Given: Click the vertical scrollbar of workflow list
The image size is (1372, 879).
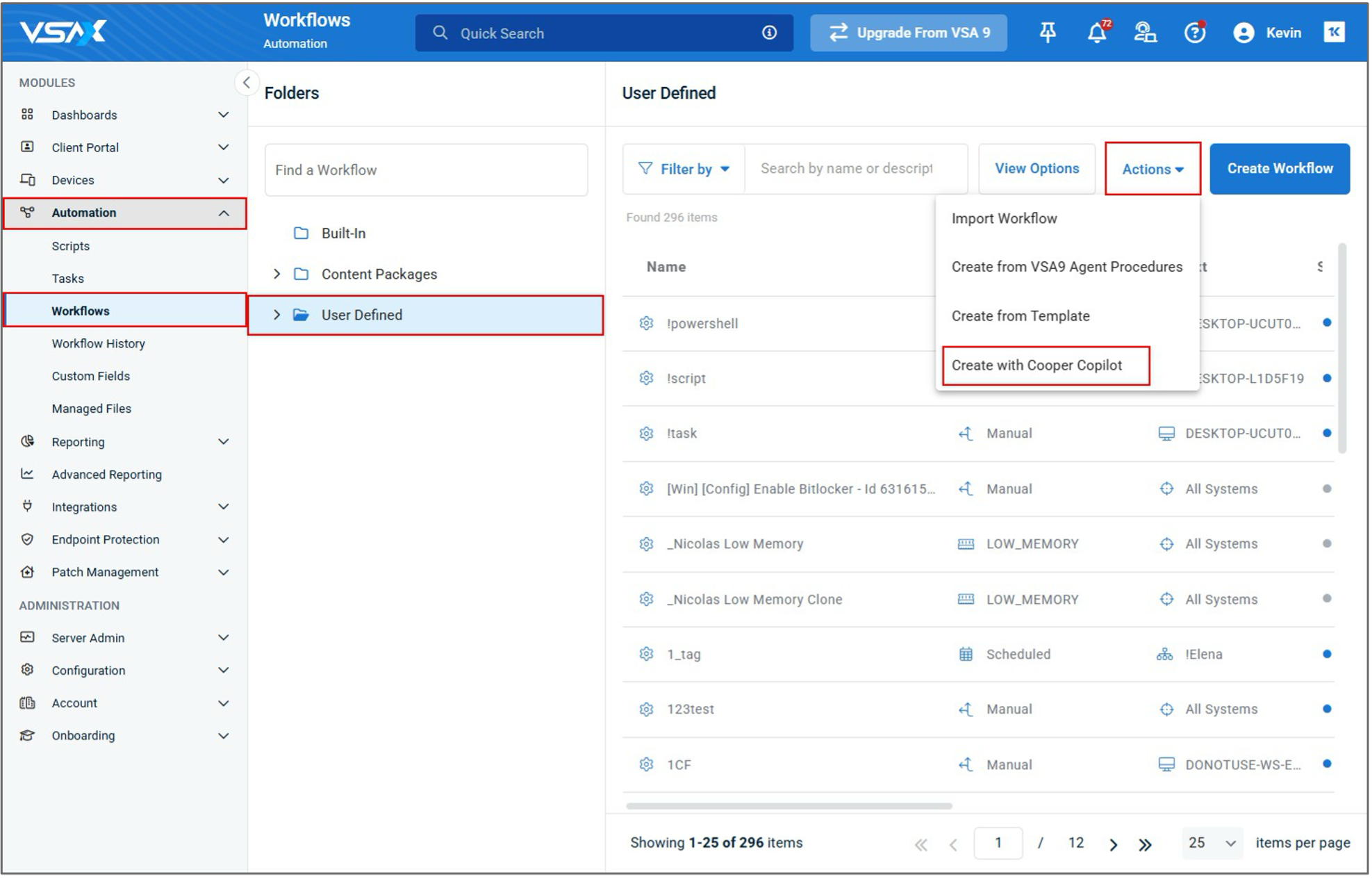Looking at the screenshot, I should (1342, 347).
